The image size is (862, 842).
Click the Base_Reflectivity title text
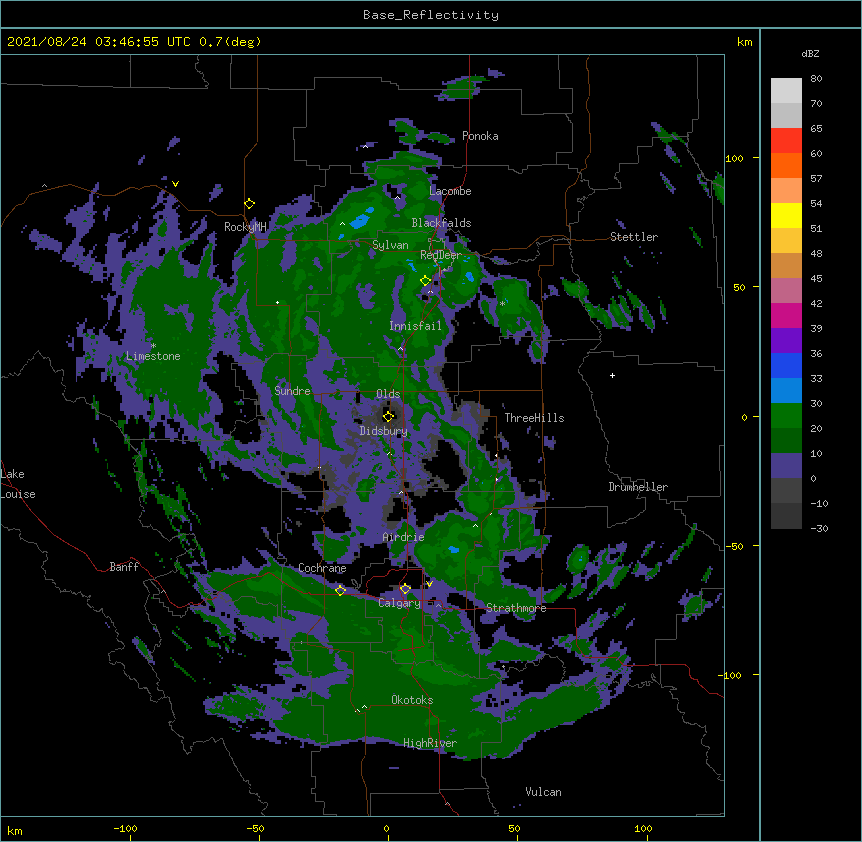431,15
